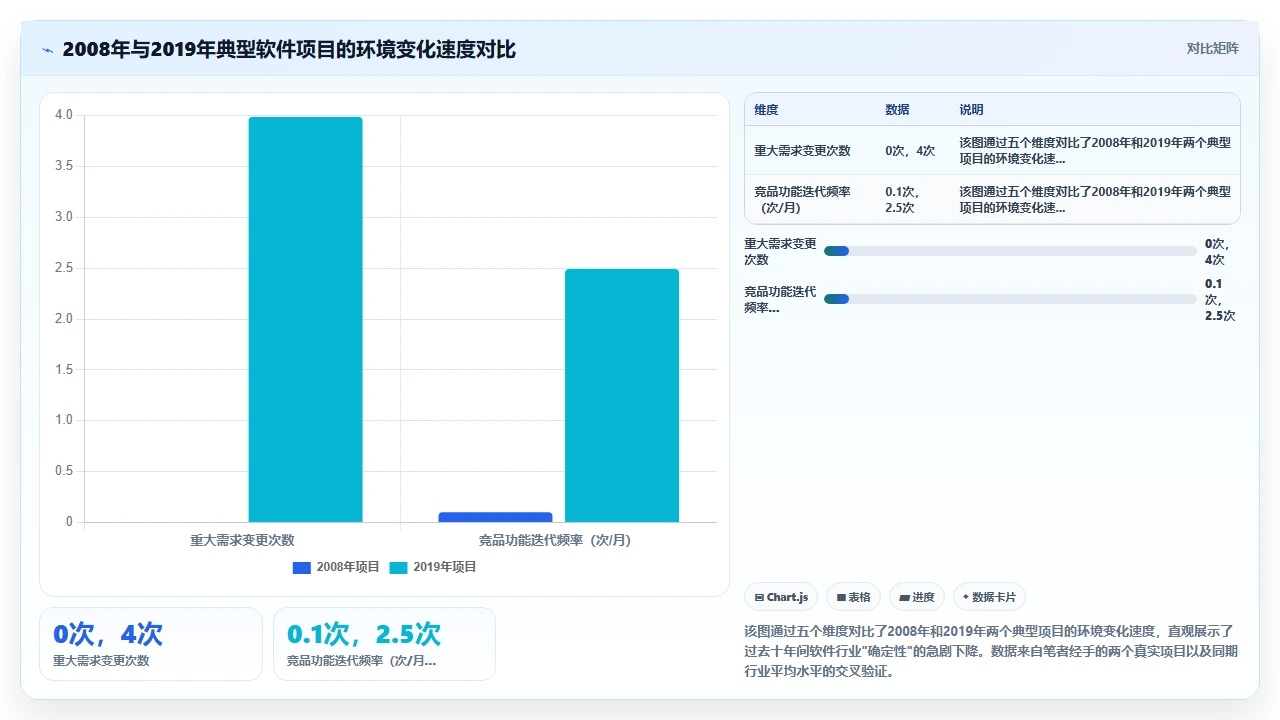The width and height of the screenshot is (1280, 720).
Task: Click the header icon beside the title
Action: click(x=47, y=49)
